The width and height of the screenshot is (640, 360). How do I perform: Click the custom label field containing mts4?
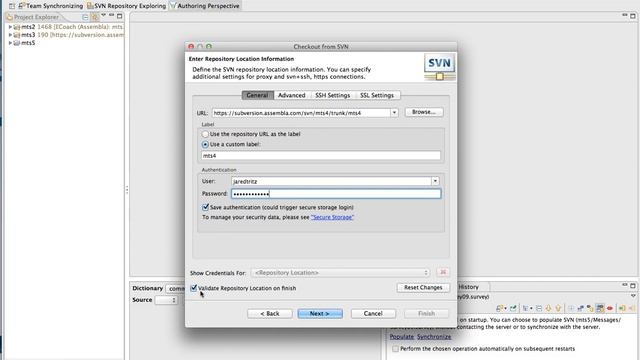pos(321,156)
